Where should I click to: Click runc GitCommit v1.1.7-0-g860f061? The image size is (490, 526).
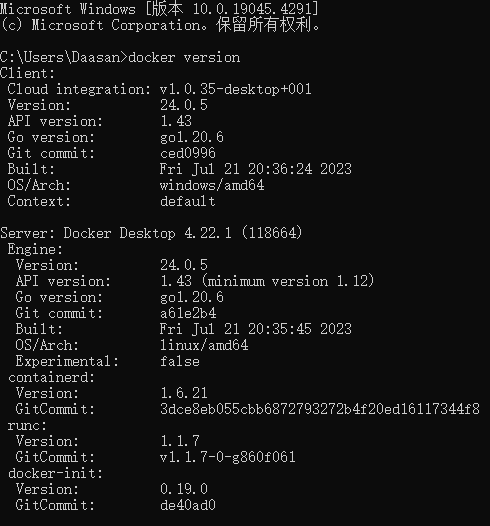coord(228,457)
